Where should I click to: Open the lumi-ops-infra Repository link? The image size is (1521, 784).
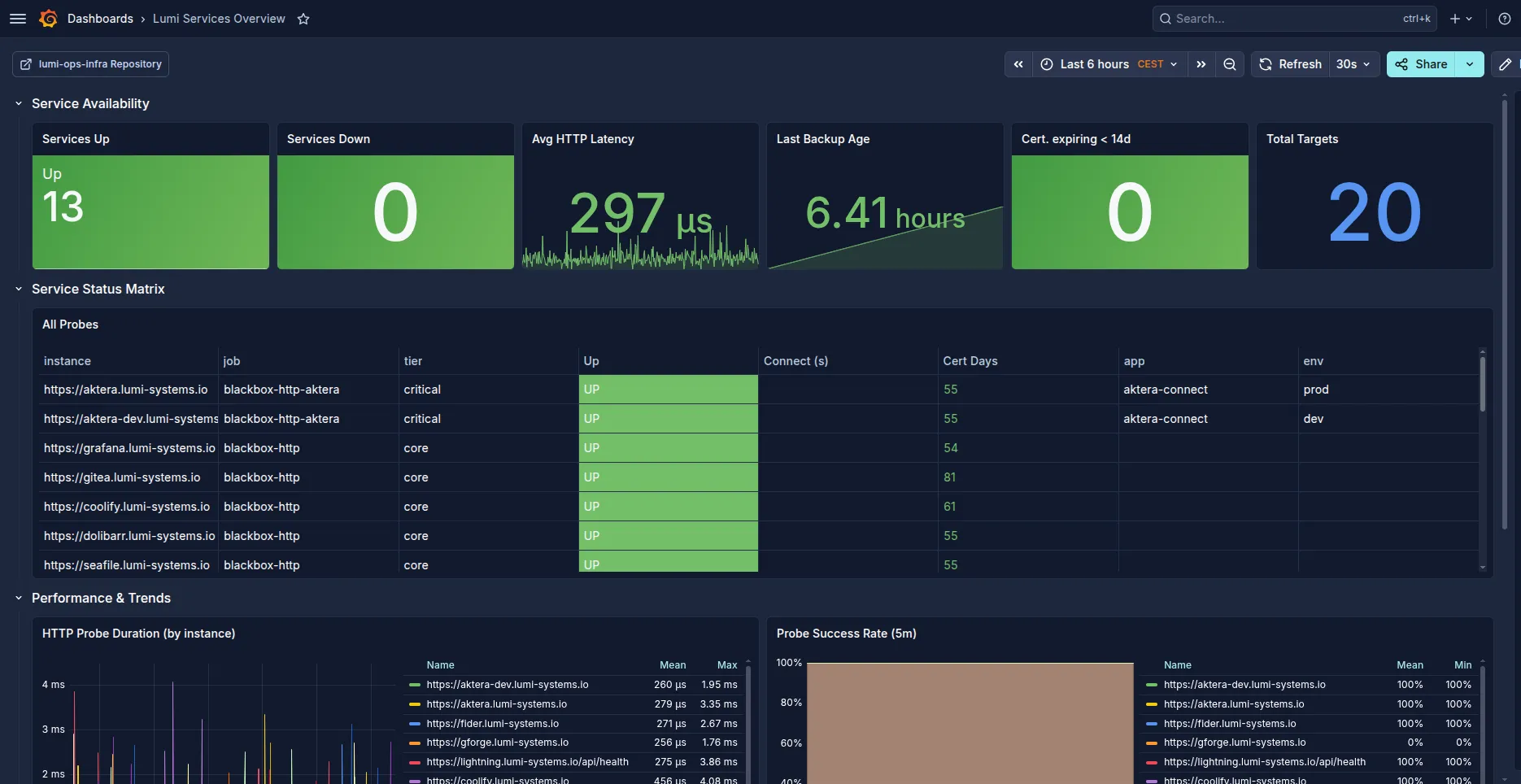90,64
